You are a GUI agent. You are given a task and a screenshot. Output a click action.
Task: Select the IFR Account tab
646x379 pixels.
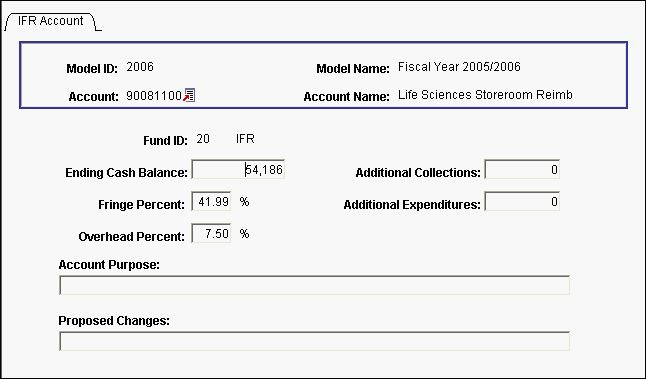pyautogui.click(x=51, y=21)
